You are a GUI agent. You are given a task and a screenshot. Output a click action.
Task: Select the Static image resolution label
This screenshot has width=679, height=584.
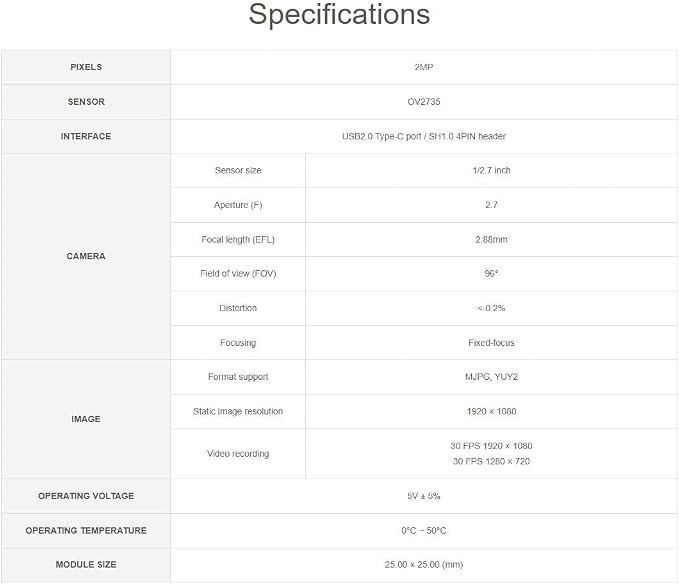point(238,411)
